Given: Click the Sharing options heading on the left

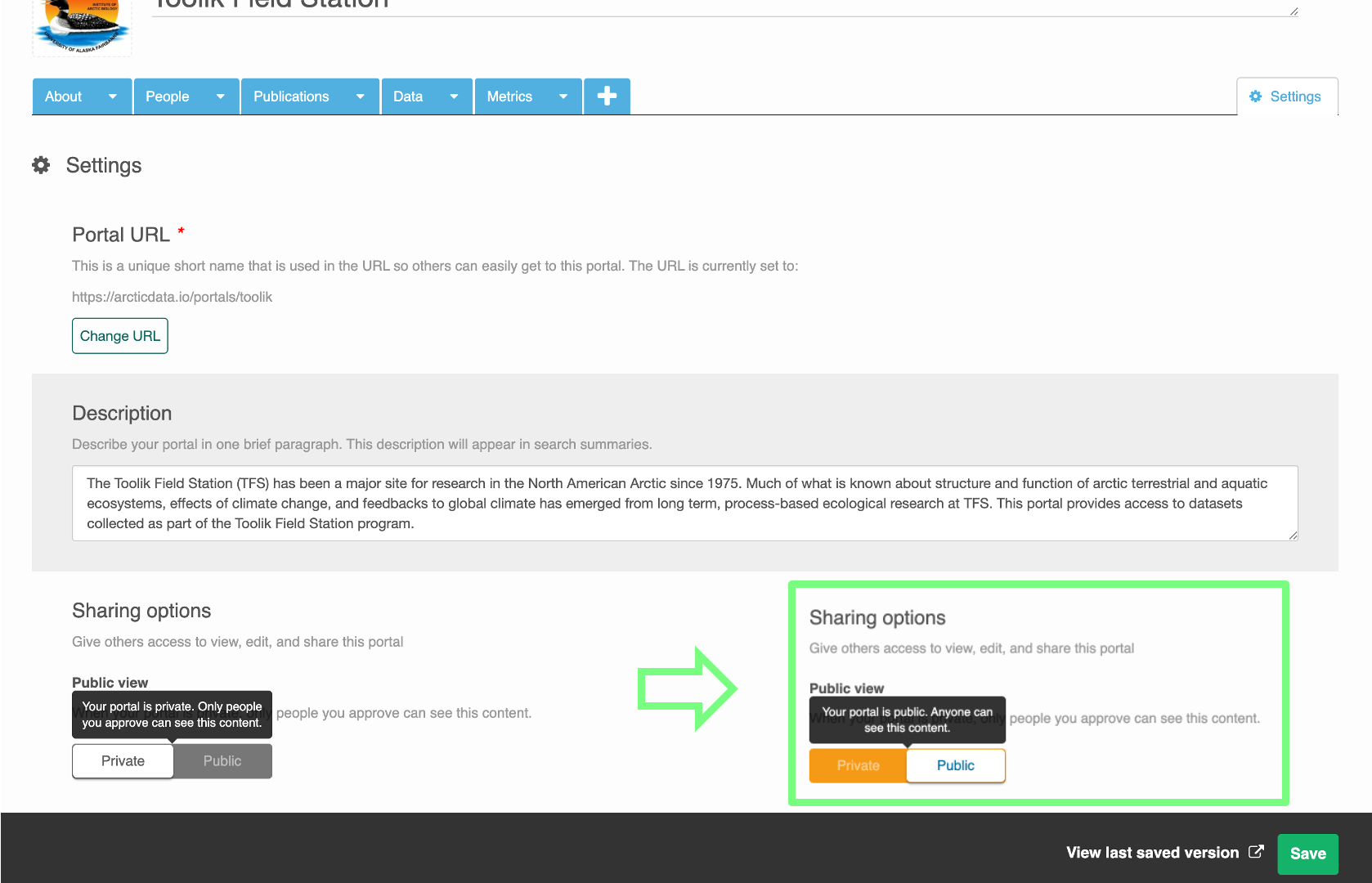Looking at the screenshot, I should [141, 611].
